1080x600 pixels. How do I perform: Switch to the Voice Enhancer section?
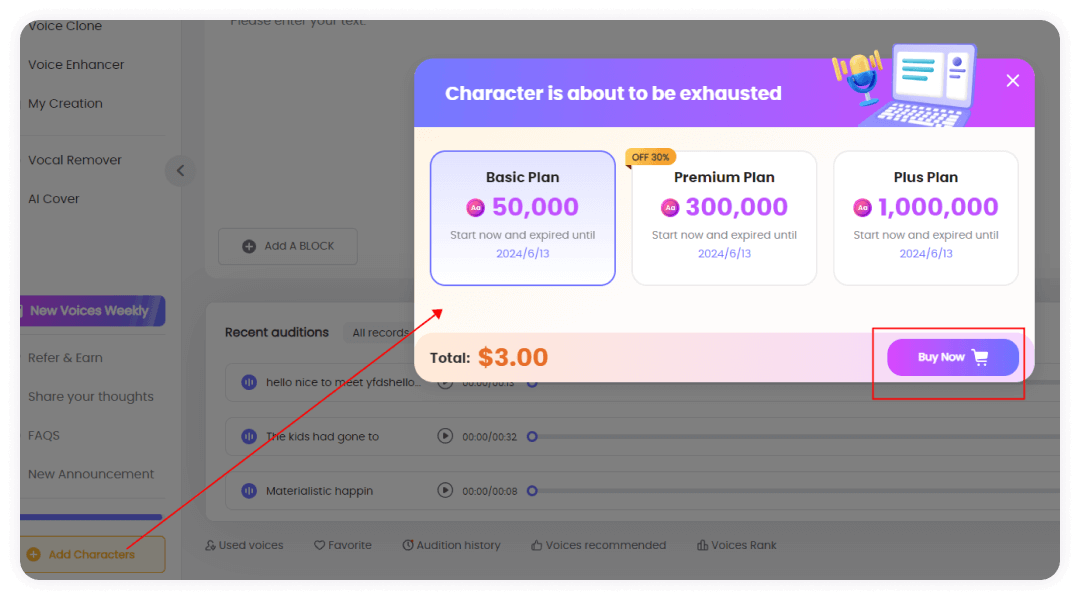pyautogui.click(x=75, y=64)
